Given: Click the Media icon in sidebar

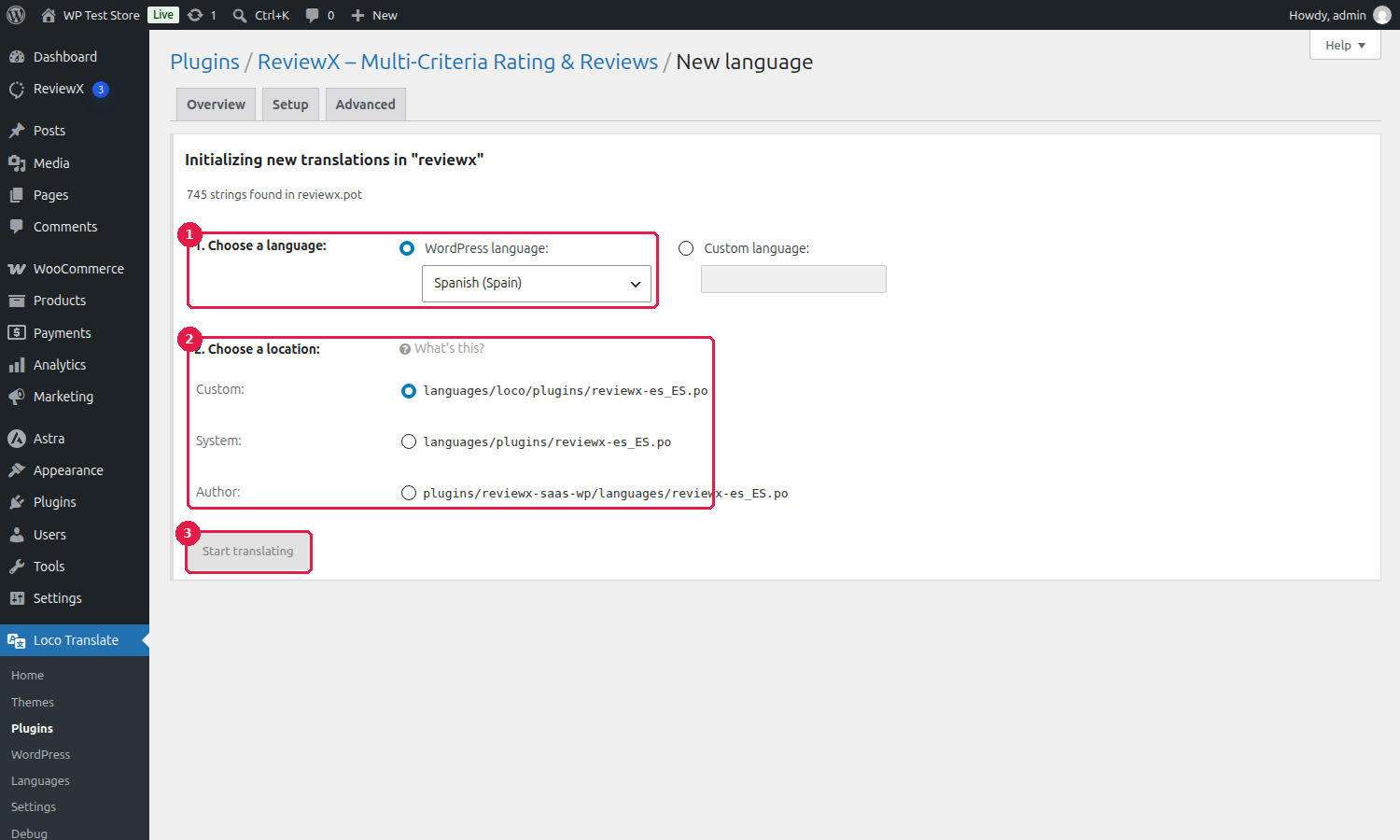Looking at the screenshot, I should 17,163.
